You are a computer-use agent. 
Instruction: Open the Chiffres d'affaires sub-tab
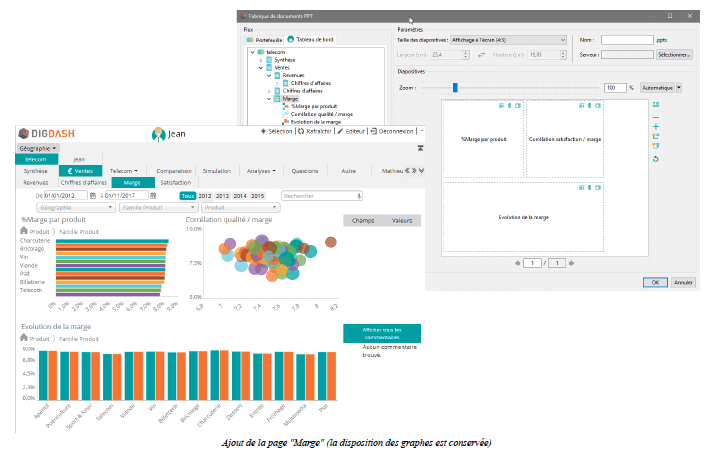point(84,182)
